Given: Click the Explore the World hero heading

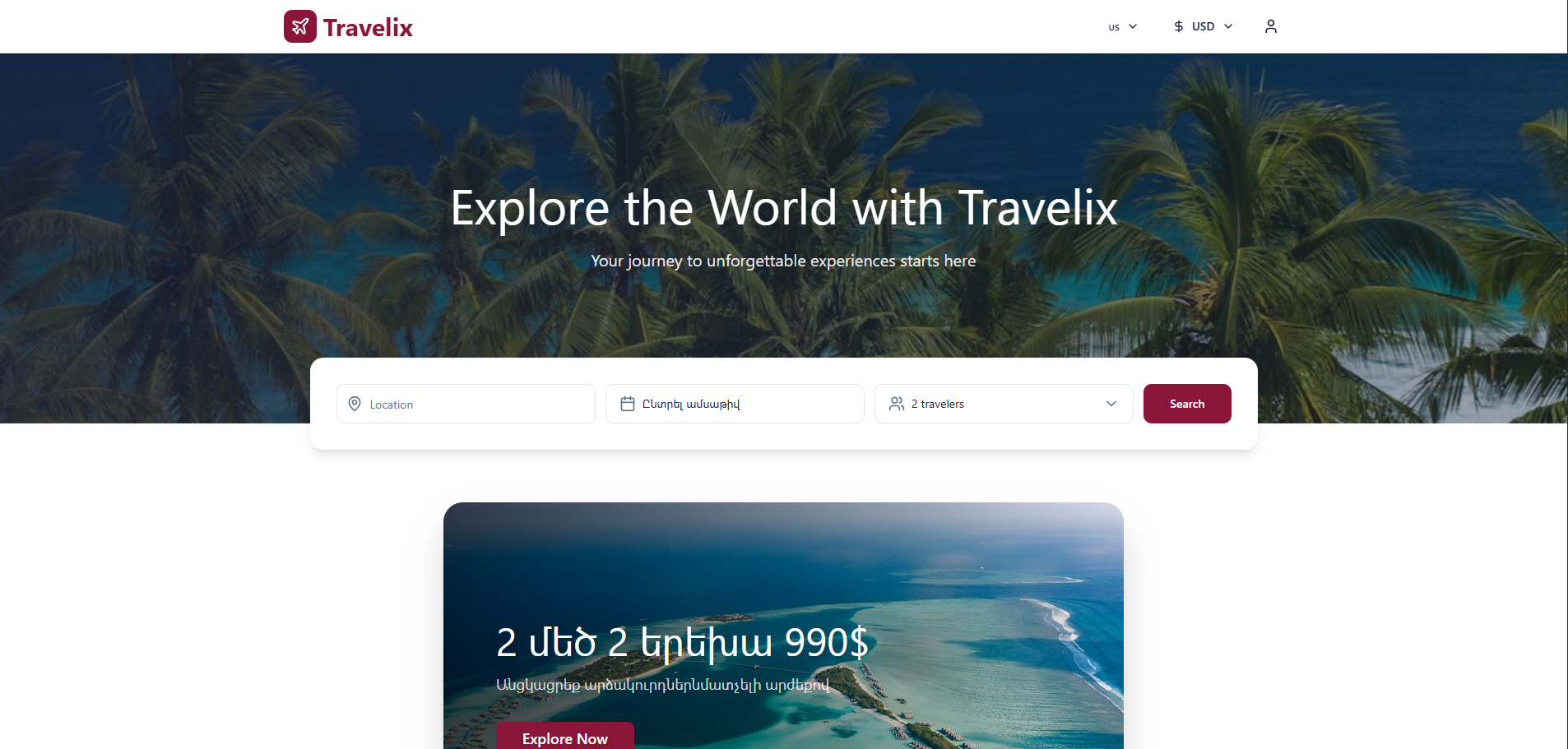Looking at the screenshot, I should point(783,207).
